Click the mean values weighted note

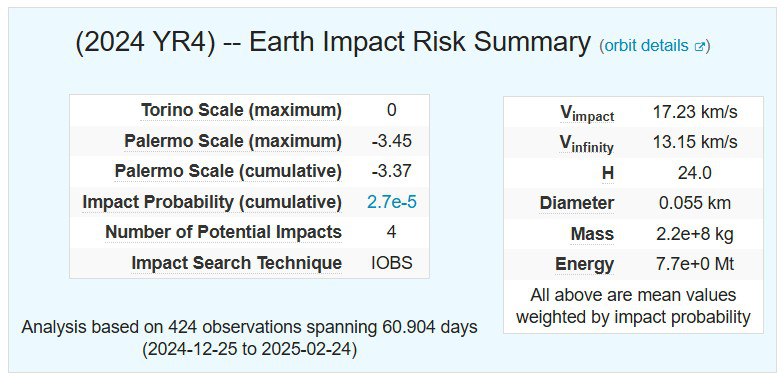(633, 306)
